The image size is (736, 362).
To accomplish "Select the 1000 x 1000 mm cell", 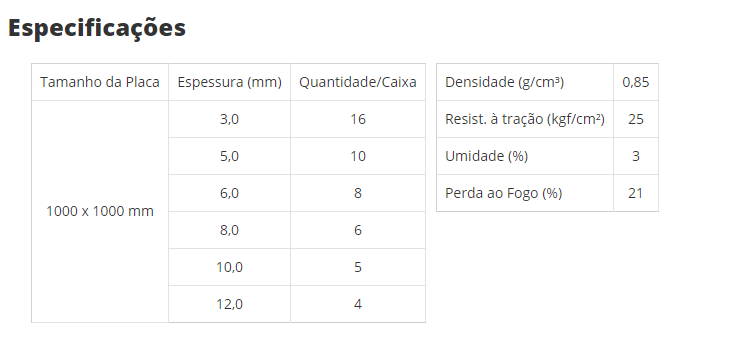I will 100,211.
